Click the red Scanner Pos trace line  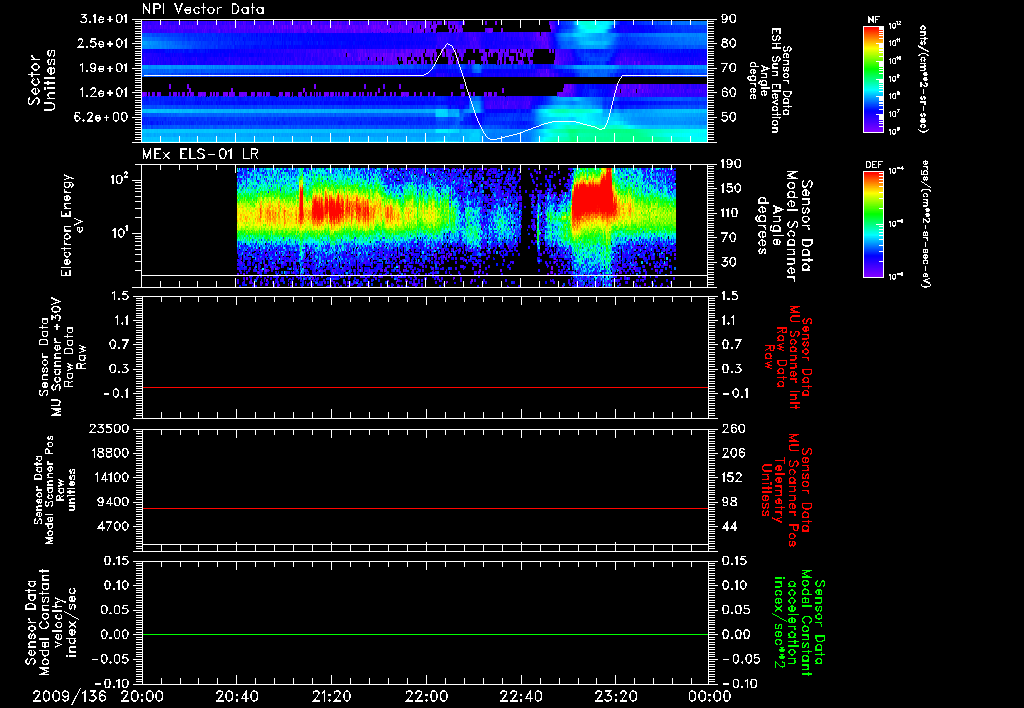click(424, 508)
